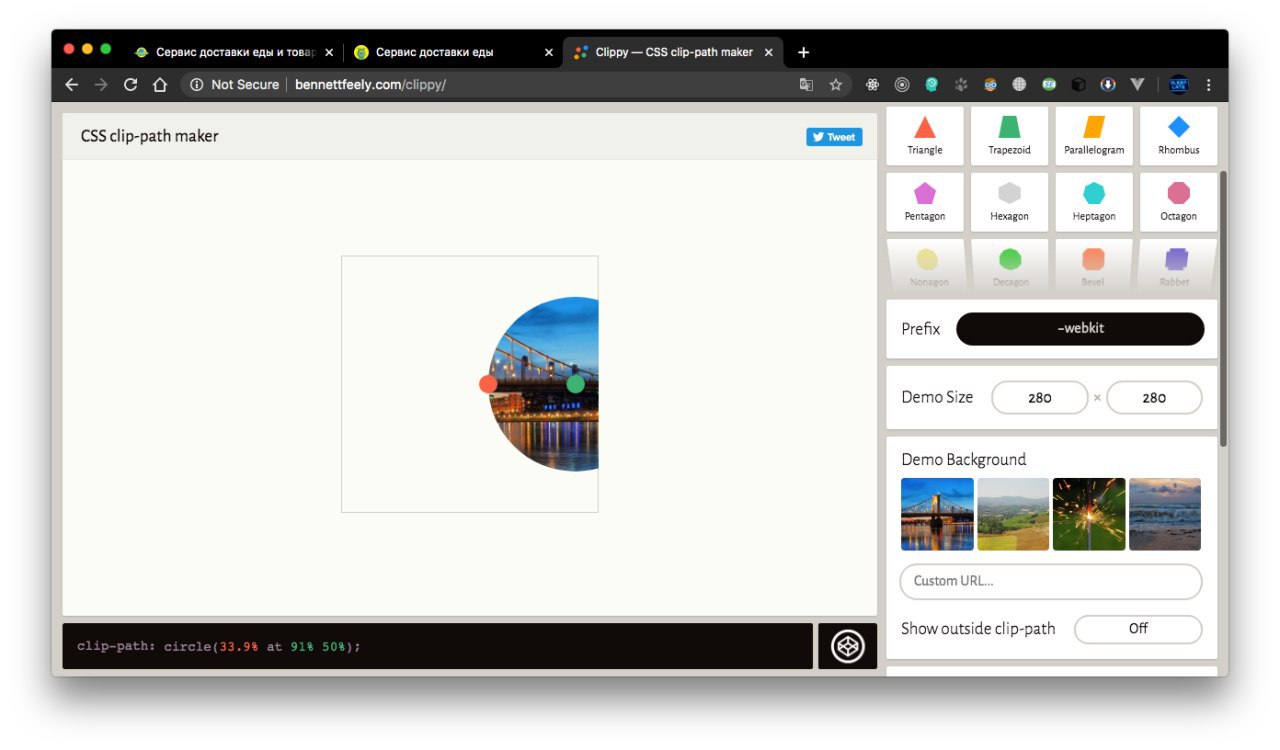This screenshot has height=750, width=1280.
Task: Focus the Custom URL input field
Action: coord(1051,581)
